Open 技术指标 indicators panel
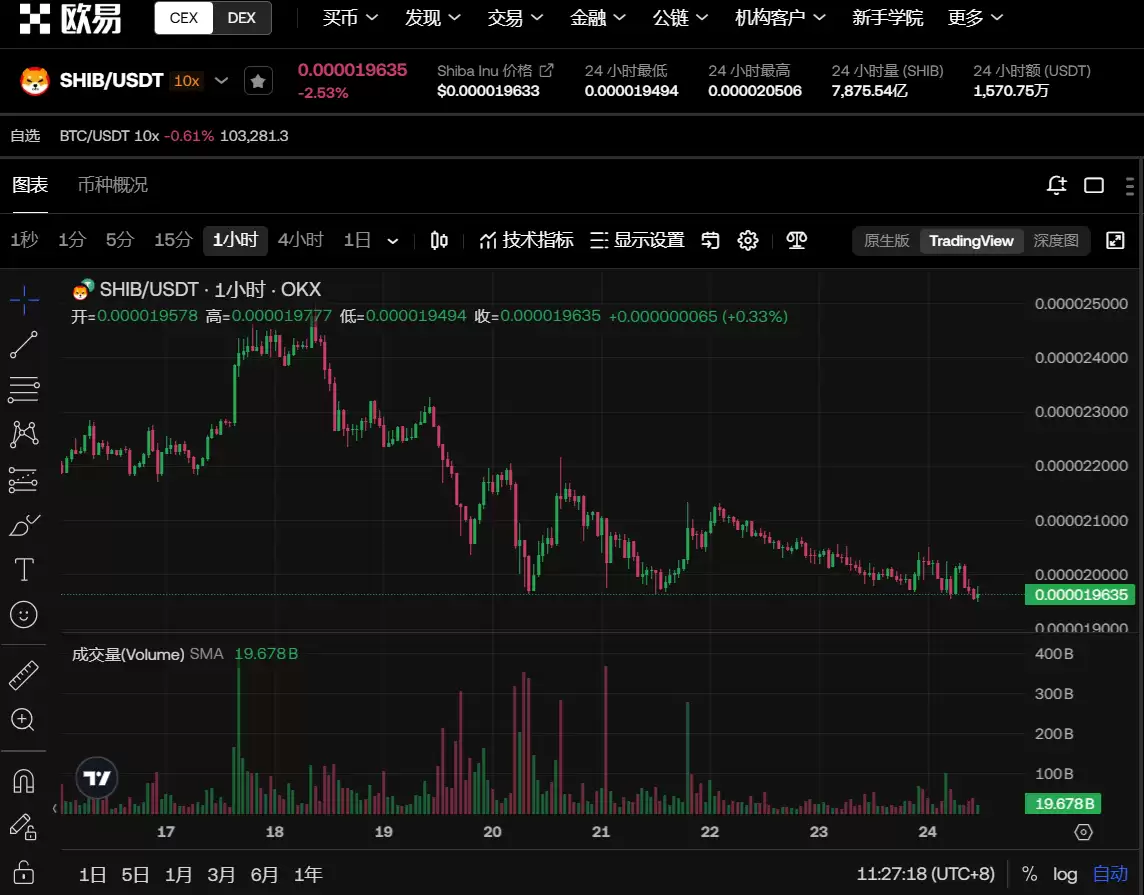The width and height of the screenshot is (1144, 895). click(526, 240)
